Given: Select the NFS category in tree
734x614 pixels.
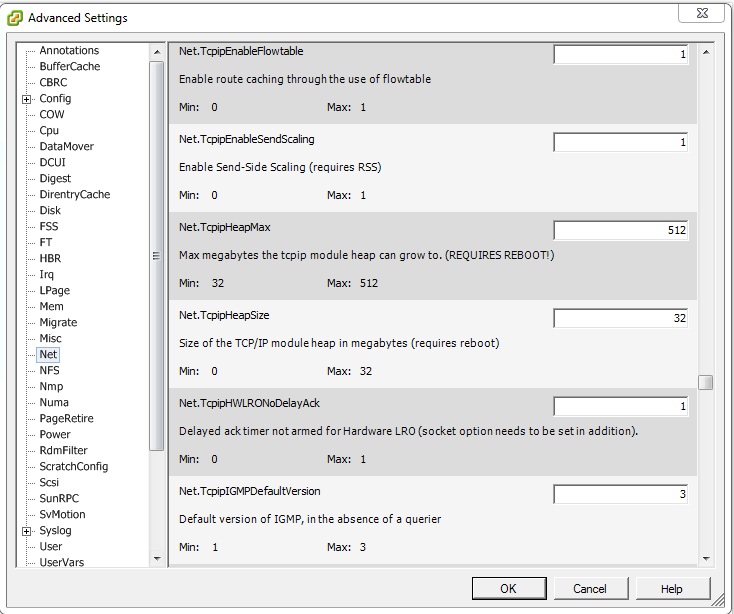Looking at the screenshot, I should (x=49, y=370).
